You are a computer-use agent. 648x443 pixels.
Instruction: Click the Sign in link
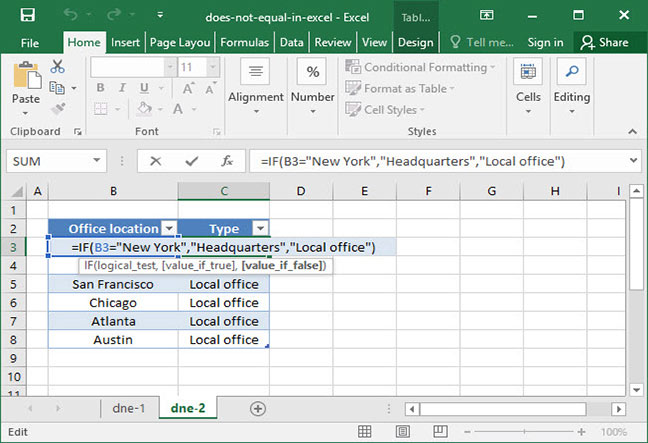(545, 43)
